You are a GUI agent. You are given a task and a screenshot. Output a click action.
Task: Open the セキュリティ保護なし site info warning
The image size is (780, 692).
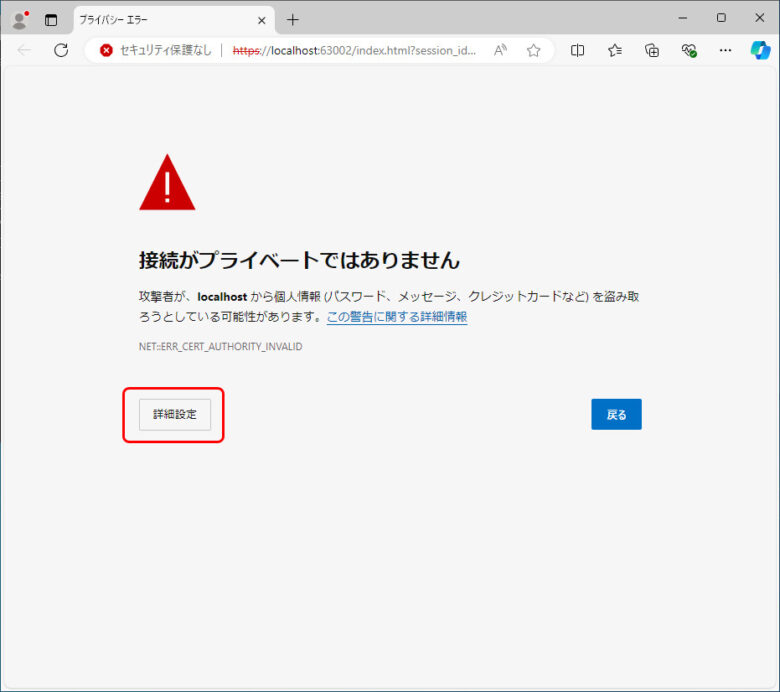point(156,50)
